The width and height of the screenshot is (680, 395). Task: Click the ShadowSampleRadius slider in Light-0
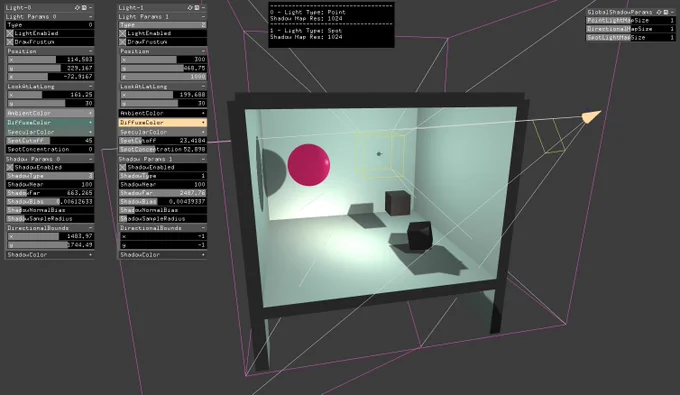(x=50, y=219)
